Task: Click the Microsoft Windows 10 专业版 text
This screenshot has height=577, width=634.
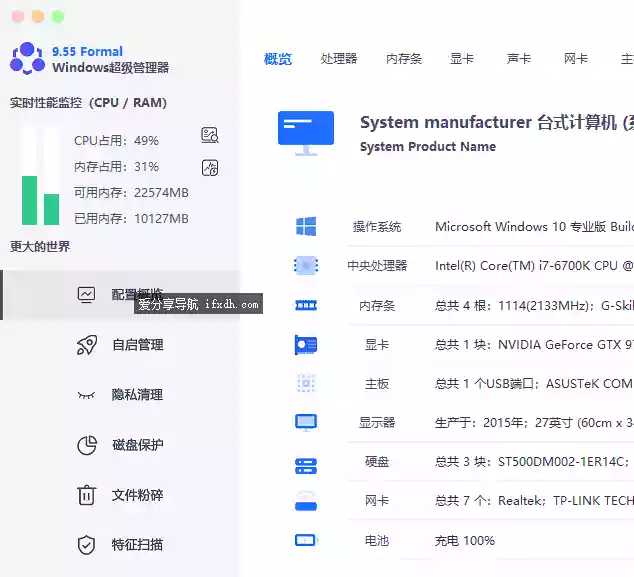Action: coord(534,226)
